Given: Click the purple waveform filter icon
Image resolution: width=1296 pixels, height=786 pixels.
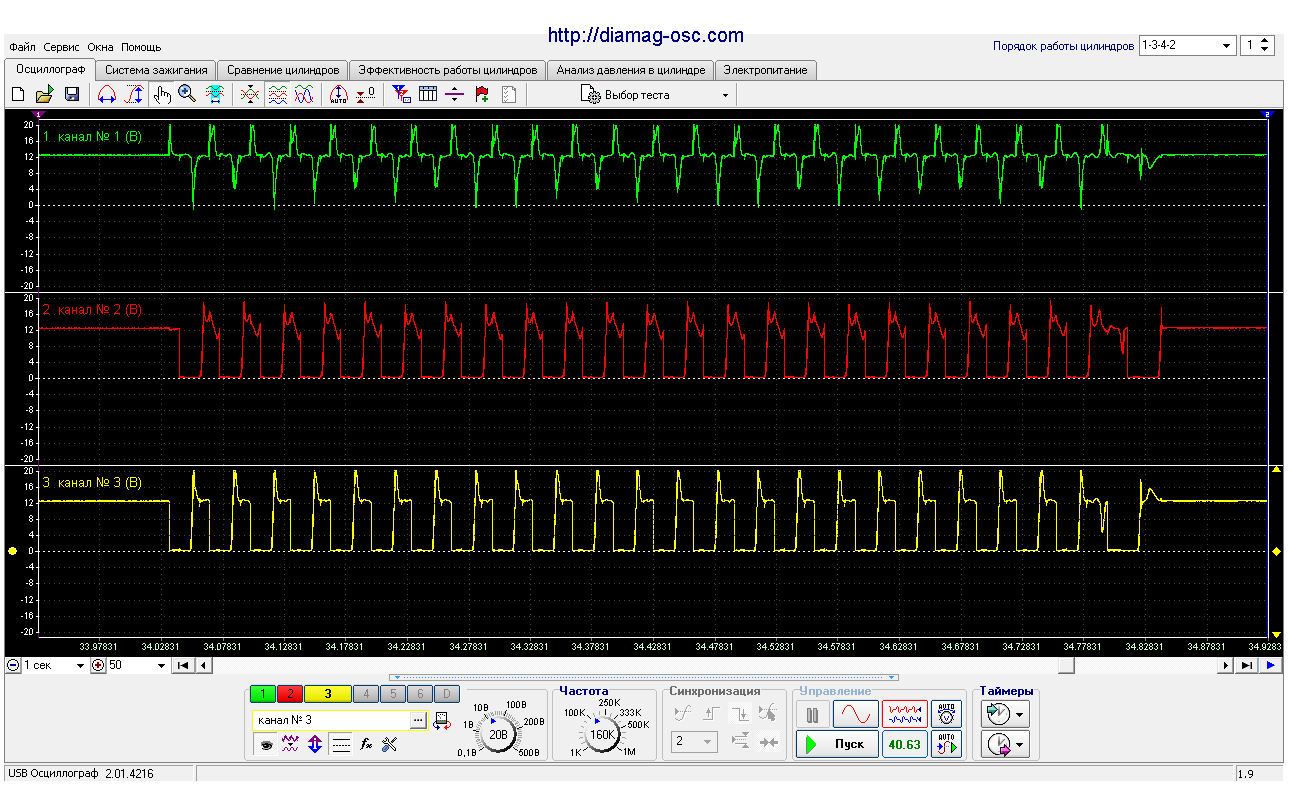Looking at the screenshot, I should [291, 744].
